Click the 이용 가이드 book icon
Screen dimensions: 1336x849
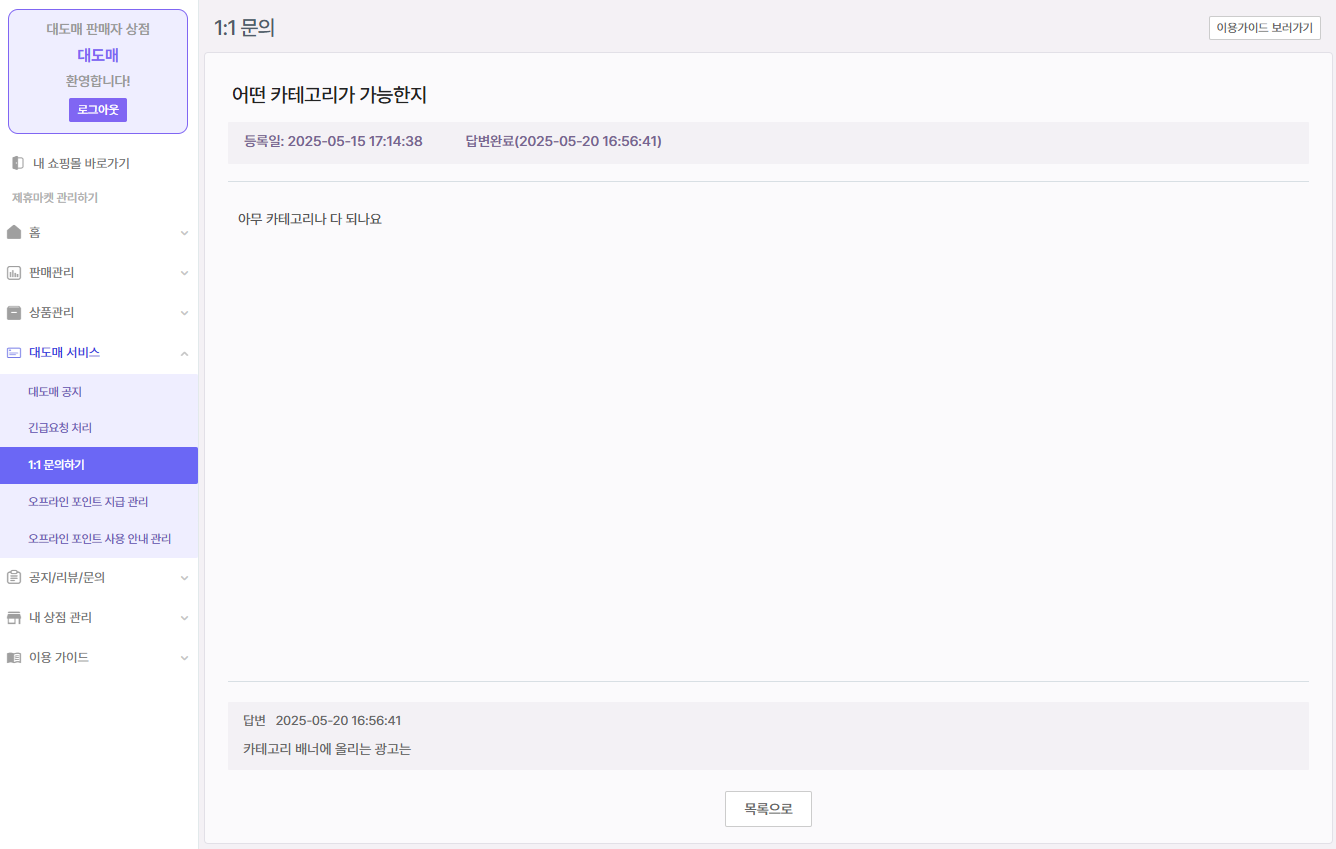pyautogui.click(x=14, y=657)
